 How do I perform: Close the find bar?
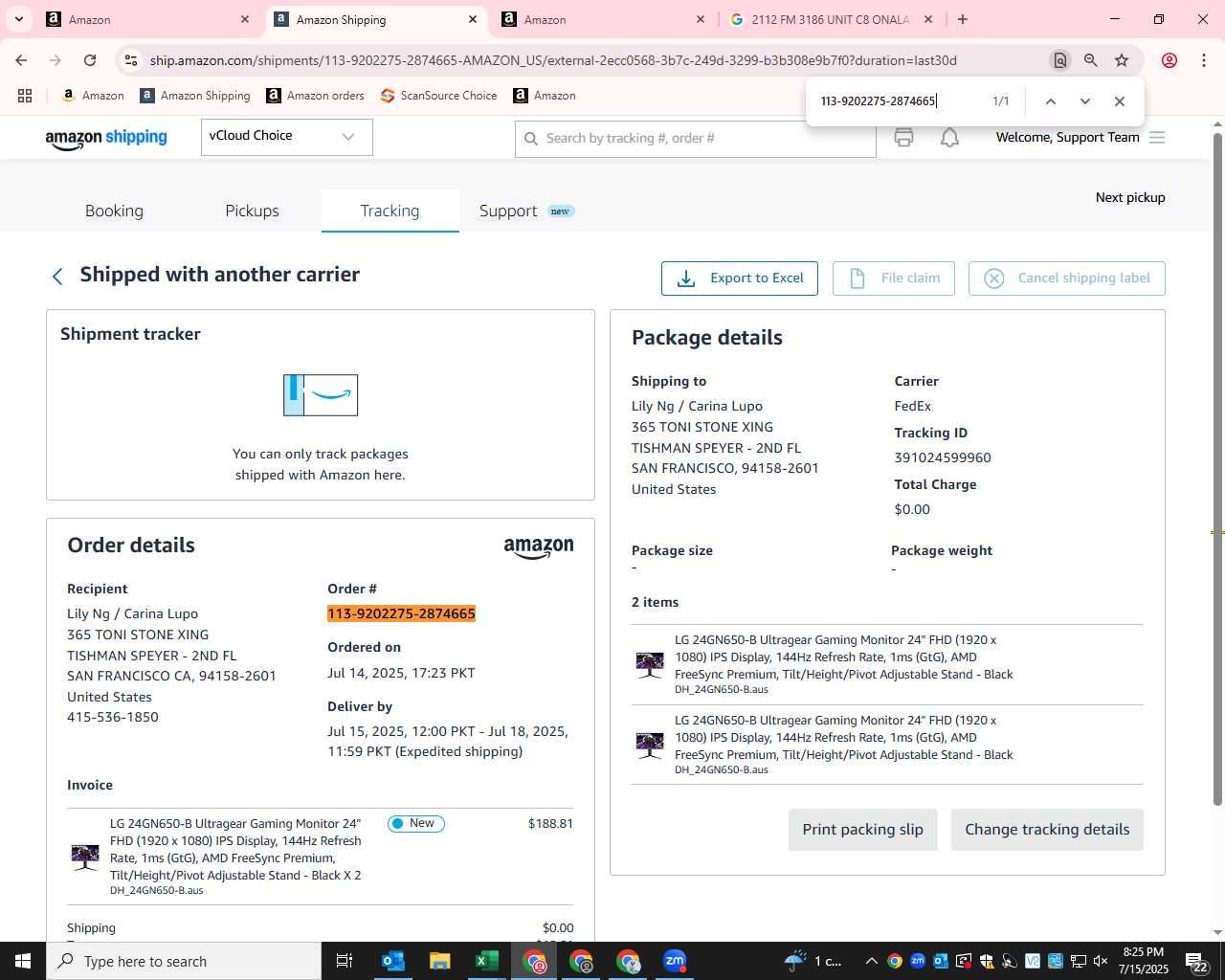coord(1119,101)
